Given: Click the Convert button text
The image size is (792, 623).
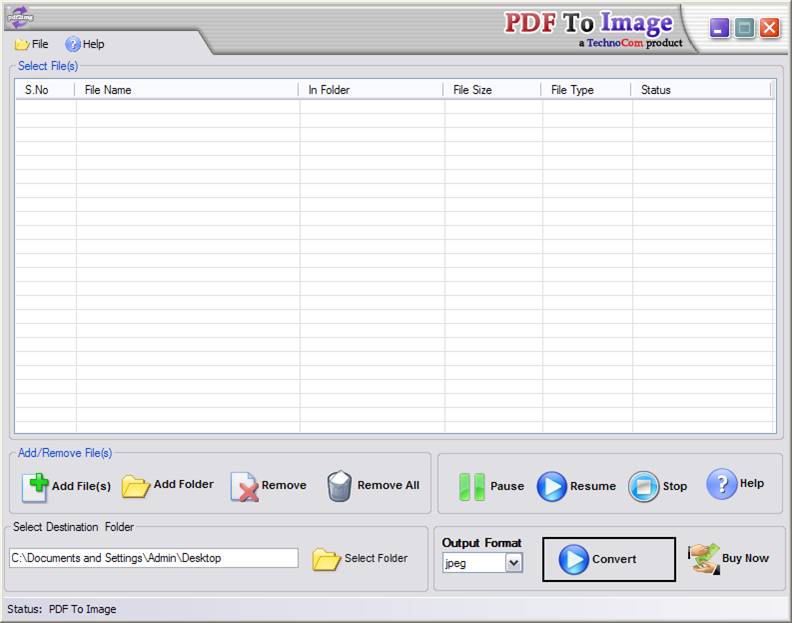Looking at the screenshot, I should point(614,559).
